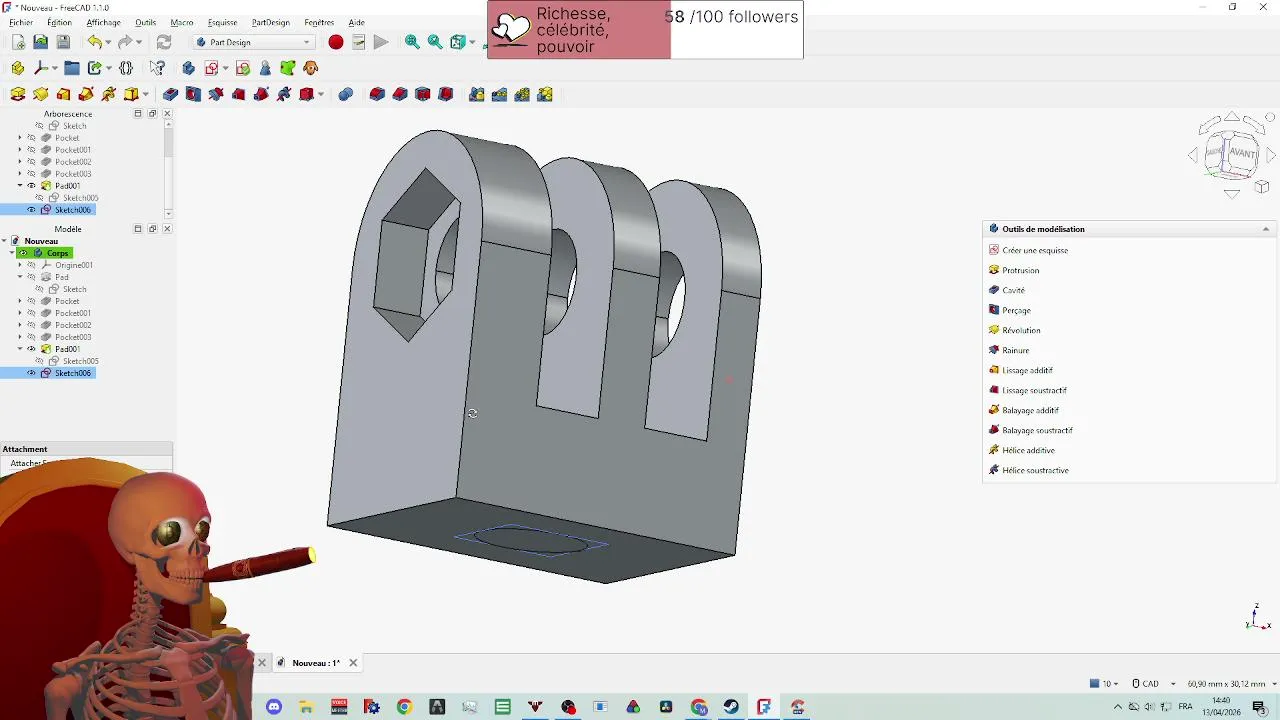Click Perçage in modeling tools

(x=1016, y=310)
